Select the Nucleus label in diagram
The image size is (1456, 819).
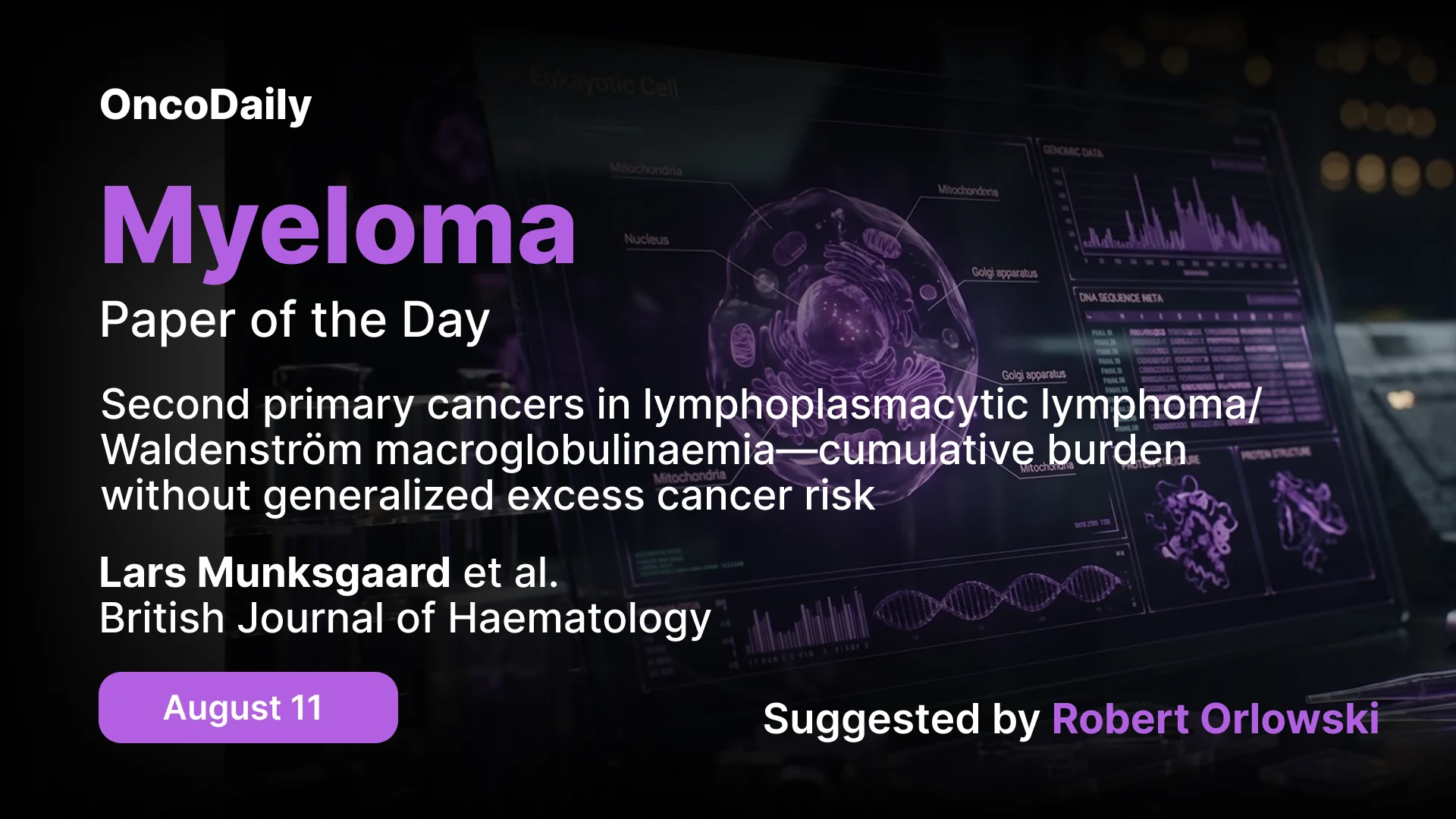click(x=646, y=240)
